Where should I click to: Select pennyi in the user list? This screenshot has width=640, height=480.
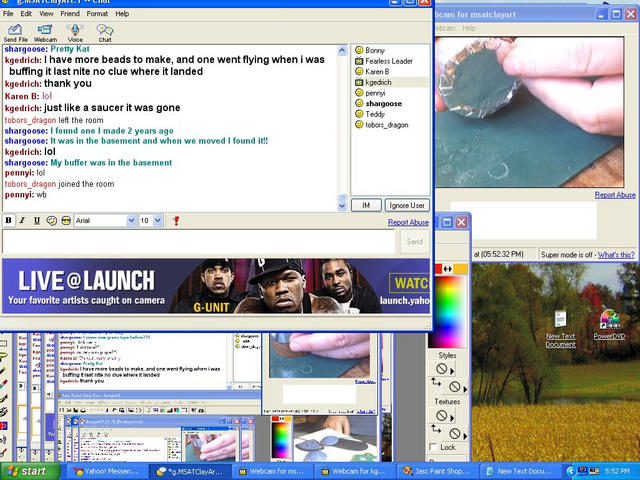click(x=375, y=93)
